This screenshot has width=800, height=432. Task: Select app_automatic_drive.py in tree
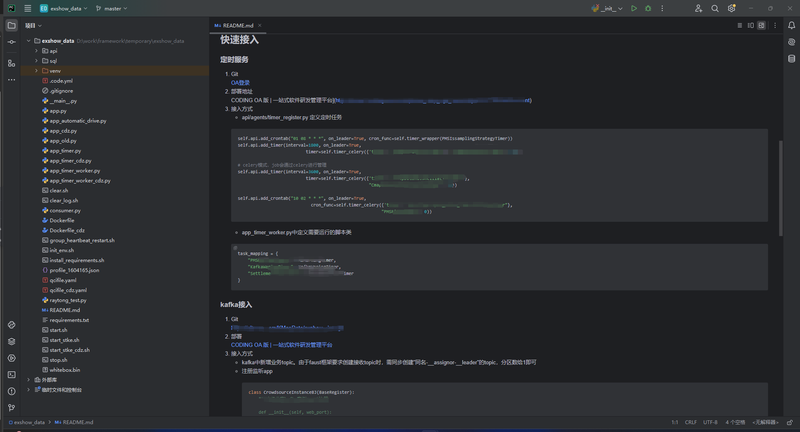tap(78, 121)
